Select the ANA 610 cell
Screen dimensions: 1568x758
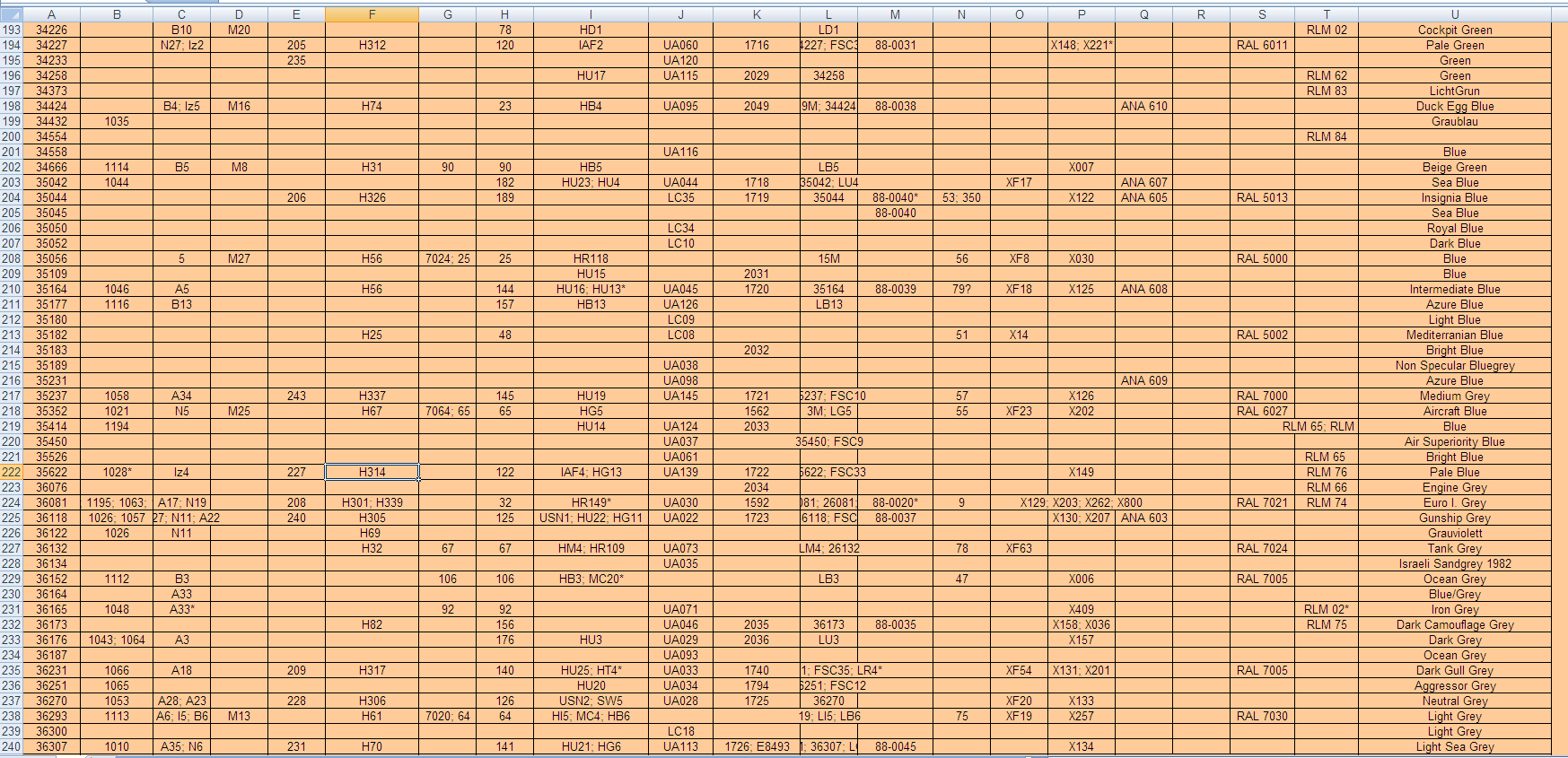1143,106
